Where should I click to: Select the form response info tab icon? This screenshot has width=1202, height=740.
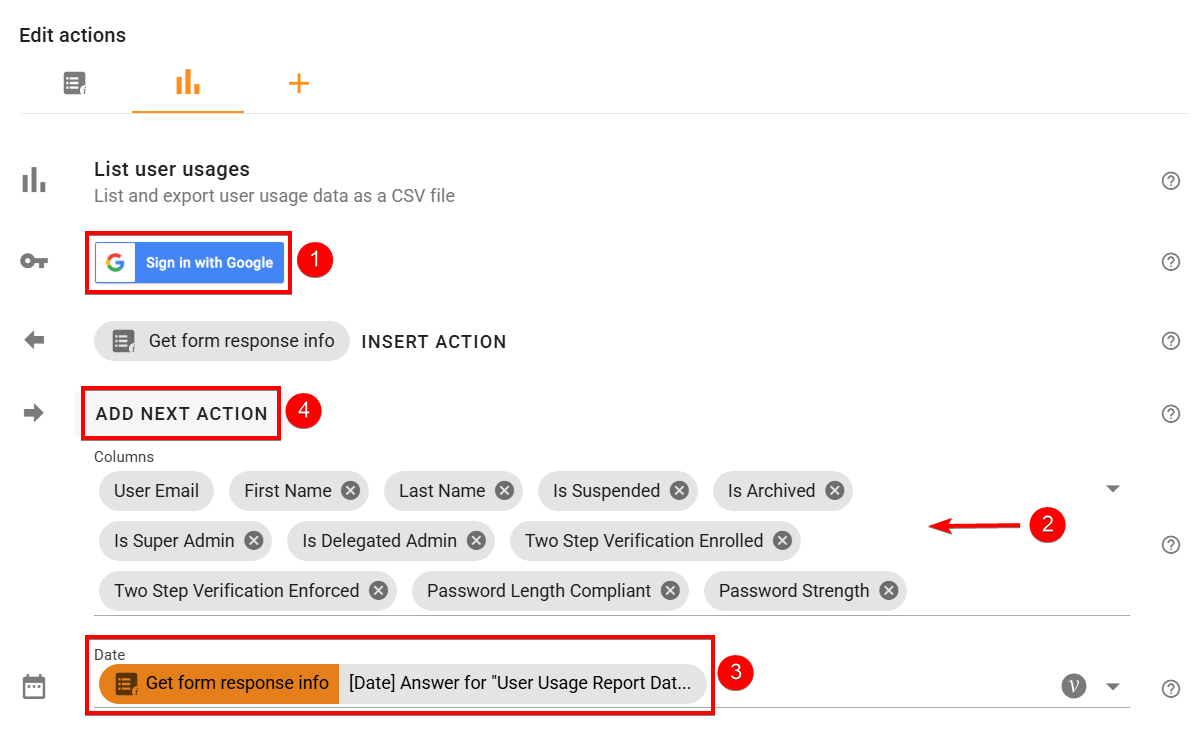coord(74,83)
